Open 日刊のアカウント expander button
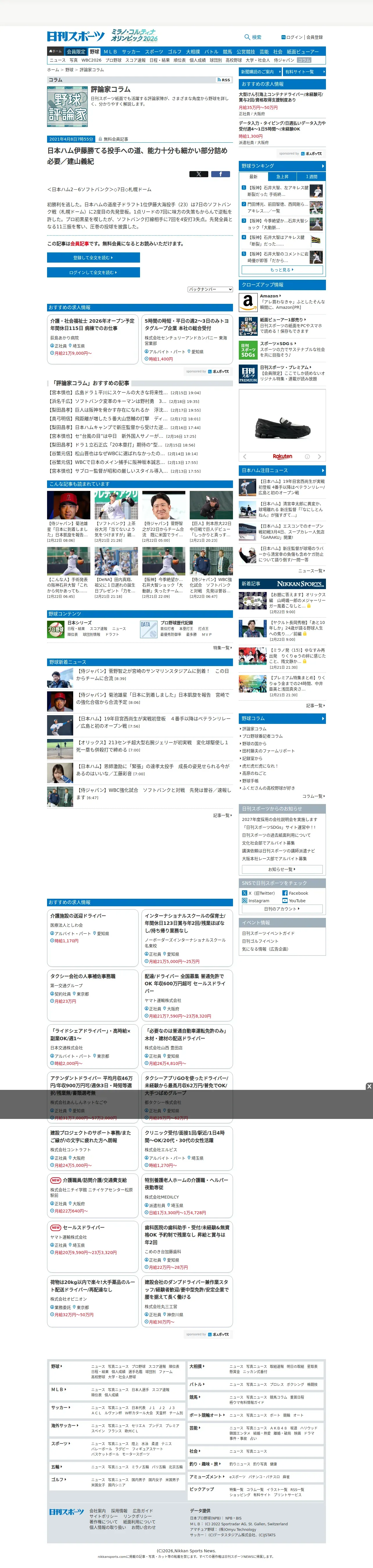 282,909
